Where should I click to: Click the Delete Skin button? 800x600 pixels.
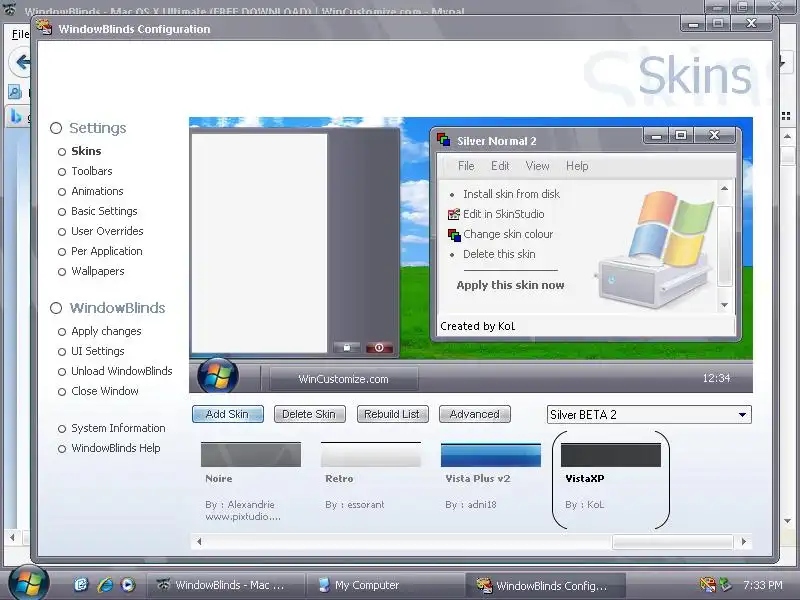(309, 414)
